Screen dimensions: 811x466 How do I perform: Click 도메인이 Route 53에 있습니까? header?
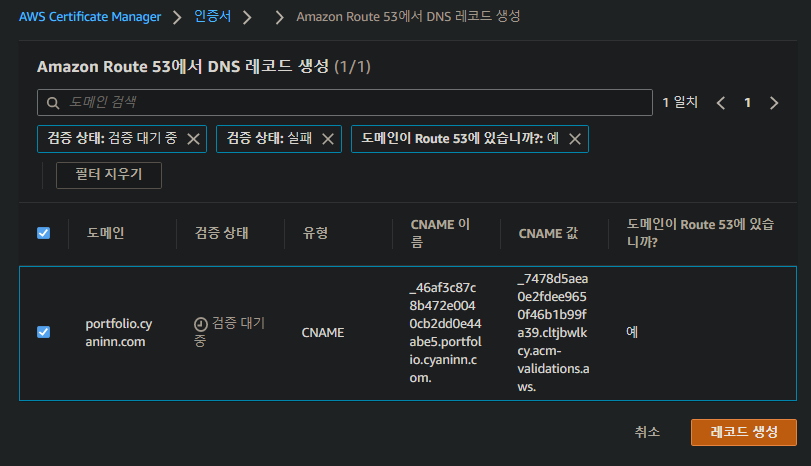coord(700,233)
